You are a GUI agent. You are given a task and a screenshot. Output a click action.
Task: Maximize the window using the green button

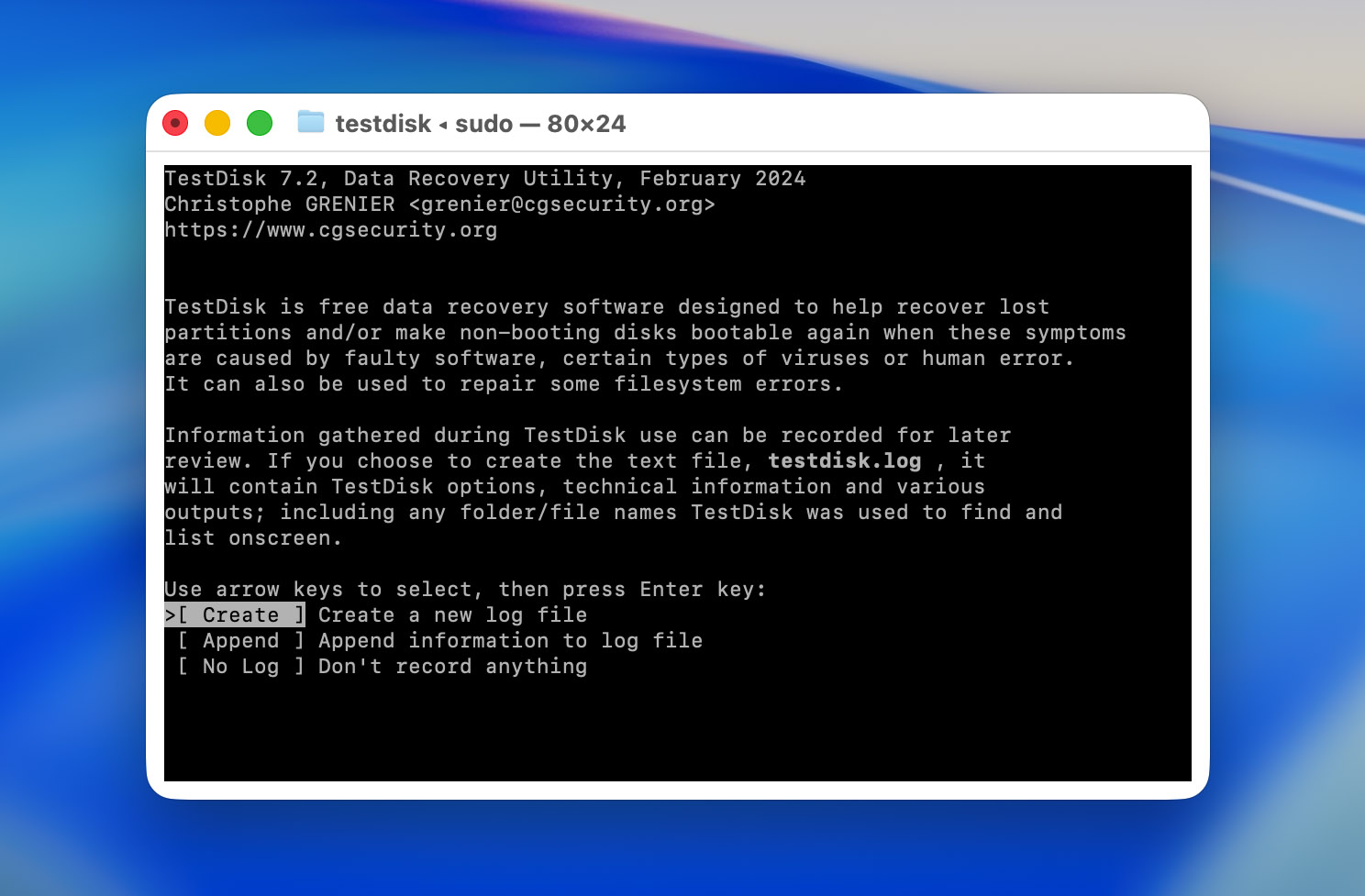(x=260, y=123)
